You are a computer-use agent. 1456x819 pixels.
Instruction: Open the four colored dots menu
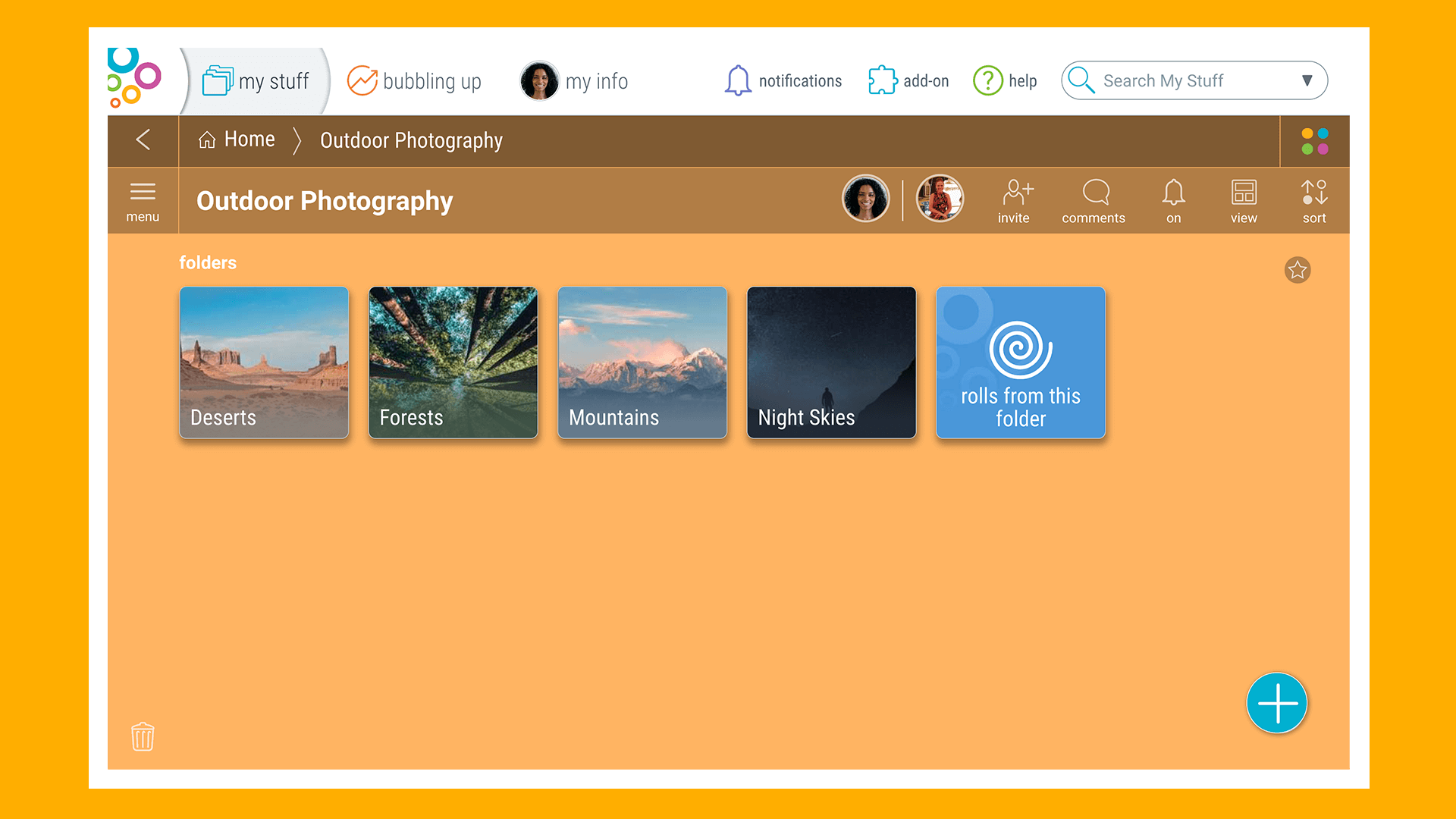[x=1314, y=141]
